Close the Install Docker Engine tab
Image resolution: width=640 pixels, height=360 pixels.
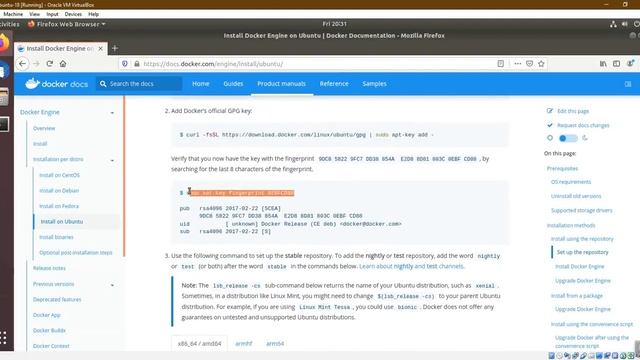tap(100, 48)
